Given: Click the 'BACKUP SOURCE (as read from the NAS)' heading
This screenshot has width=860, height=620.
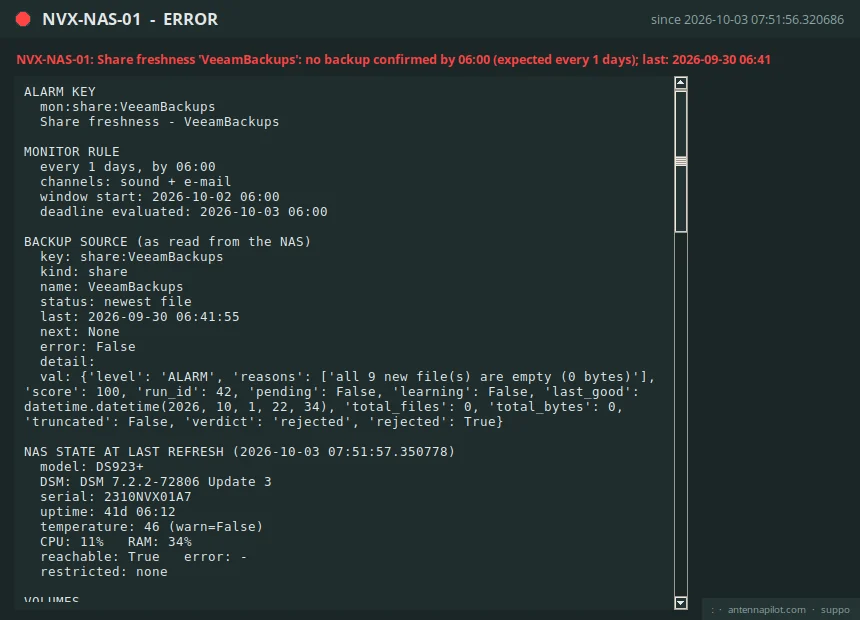Looking at the screenshot, I should click(x=167, y=241).
